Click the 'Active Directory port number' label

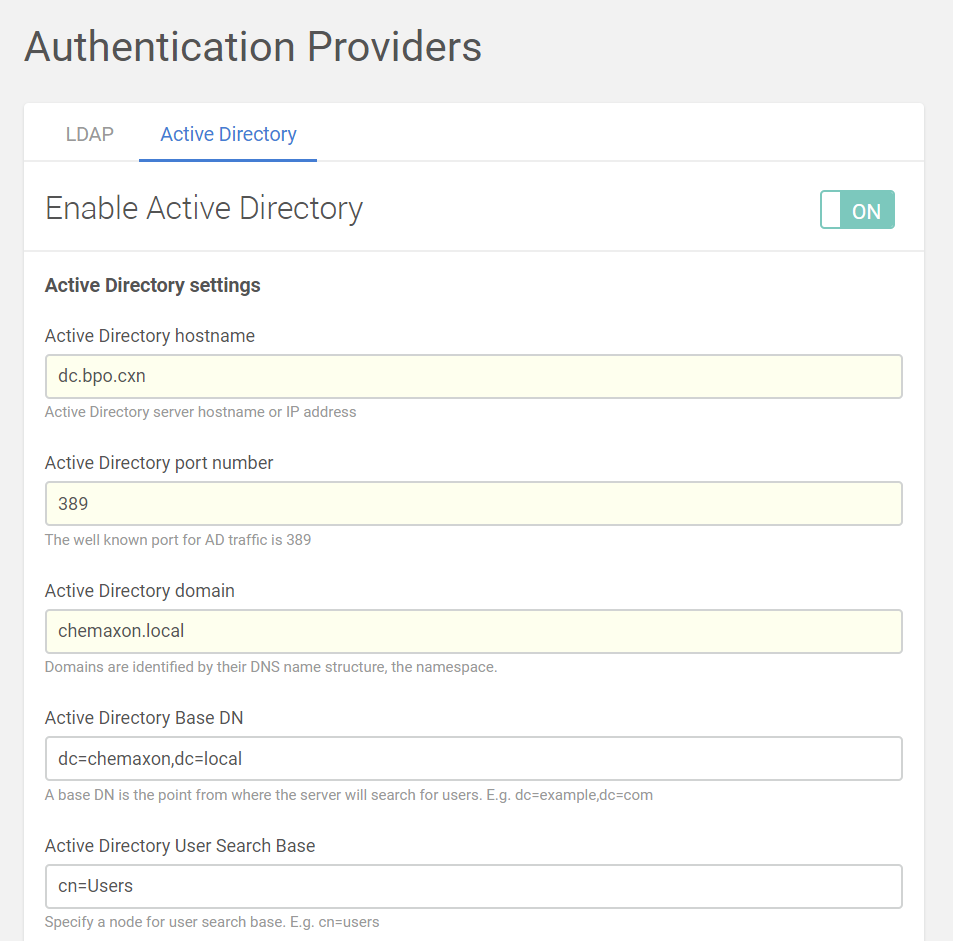(x=159, y=463)
